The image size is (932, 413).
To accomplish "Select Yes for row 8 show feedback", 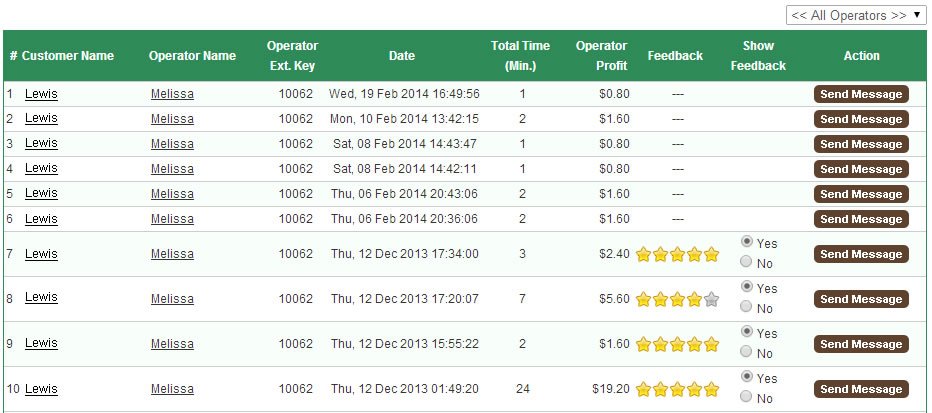I will tap(747, 288).
